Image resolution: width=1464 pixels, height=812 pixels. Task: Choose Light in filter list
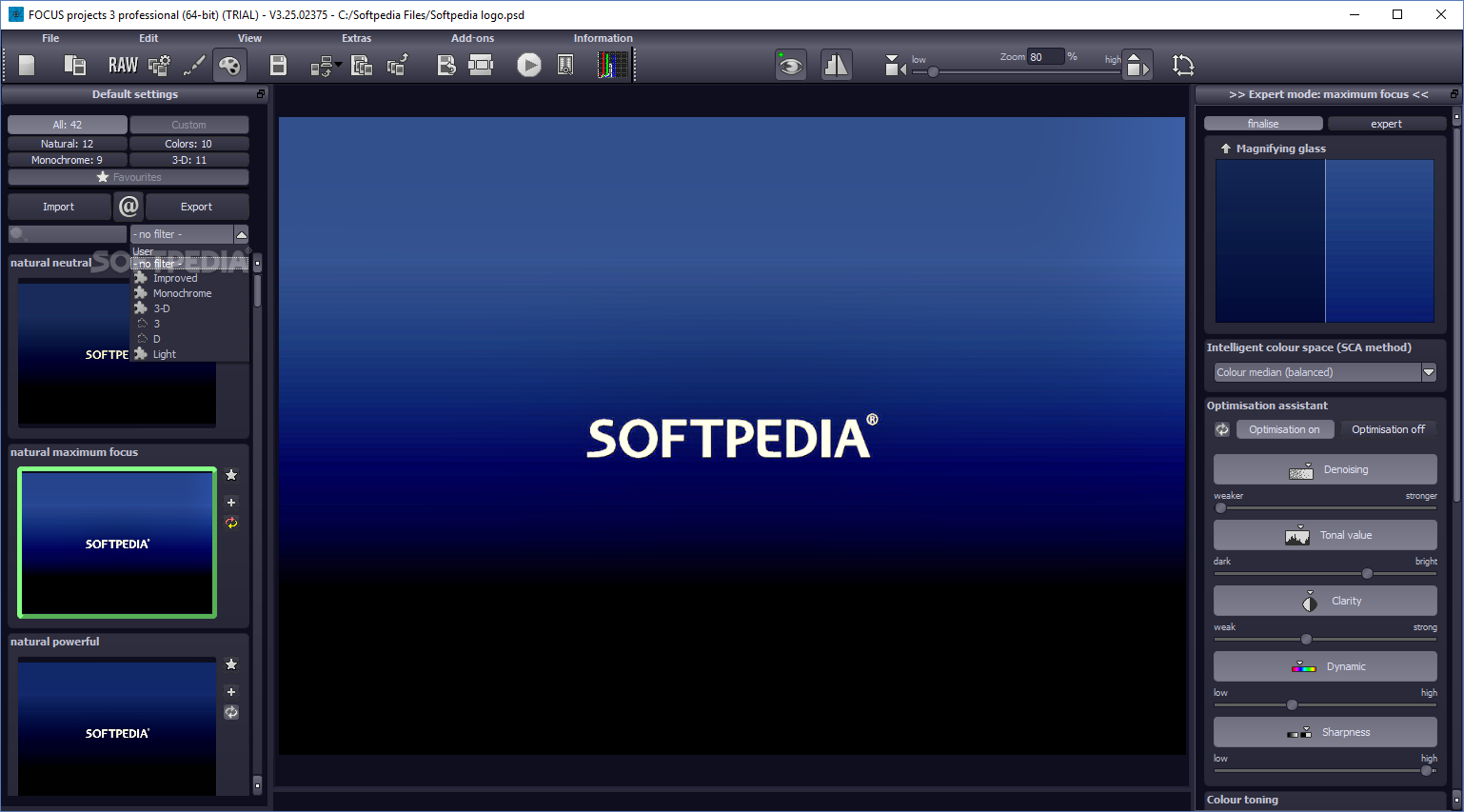click(x=190, y=354)
